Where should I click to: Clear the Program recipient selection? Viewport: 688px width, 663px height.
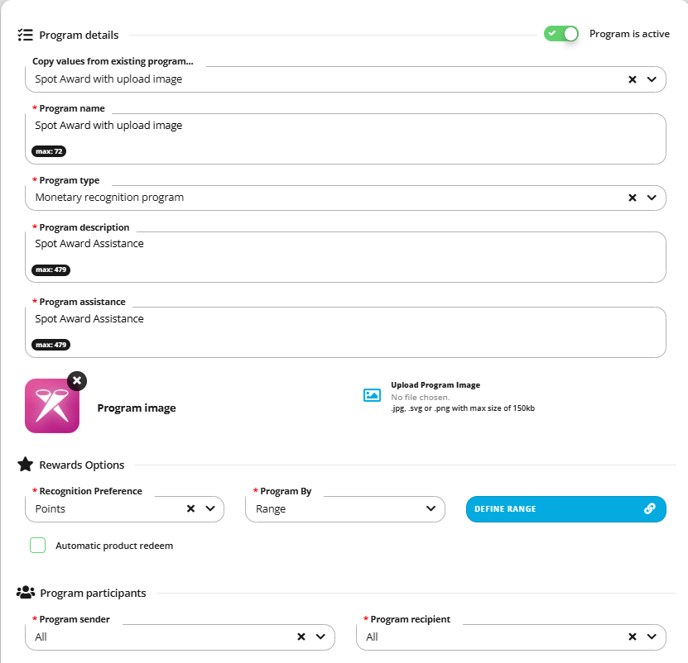tap(632, 637)
